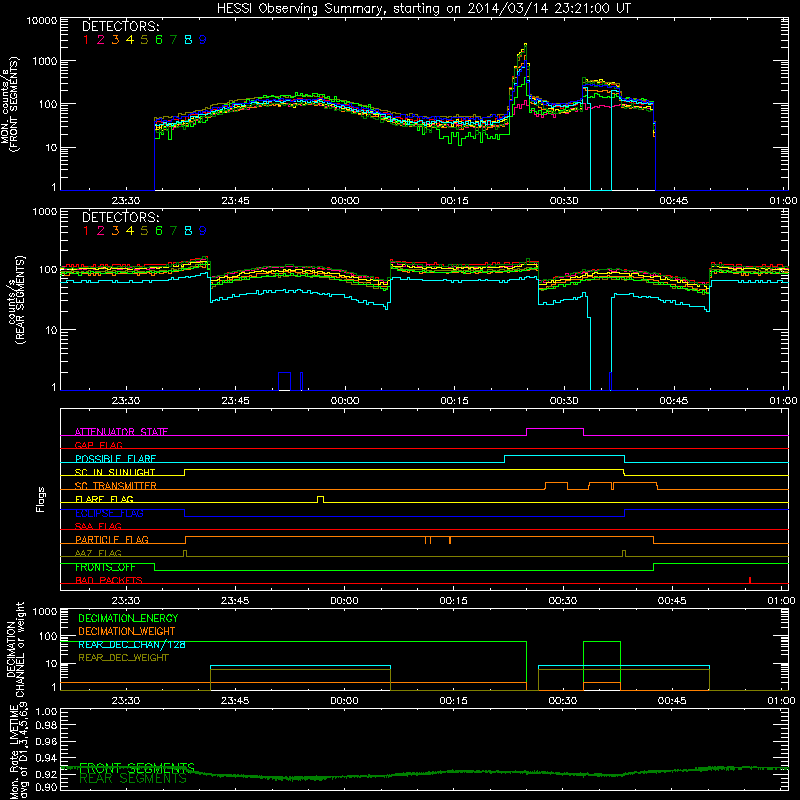
Task: Click blue rectangular pulse near 23:52 in rear plot
Action: click(x=284, y=381)
